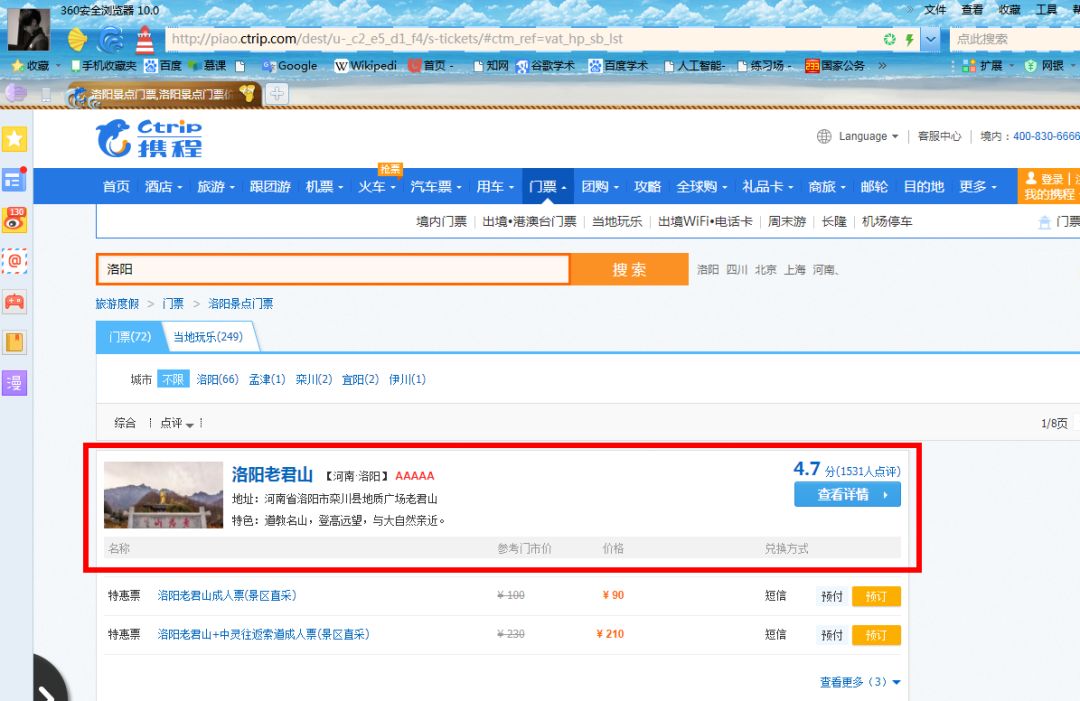This screenshot has width=1080, height=701.
Task: Expand 查看更多 (3) tickets
Action: click(x=860, y=682)
